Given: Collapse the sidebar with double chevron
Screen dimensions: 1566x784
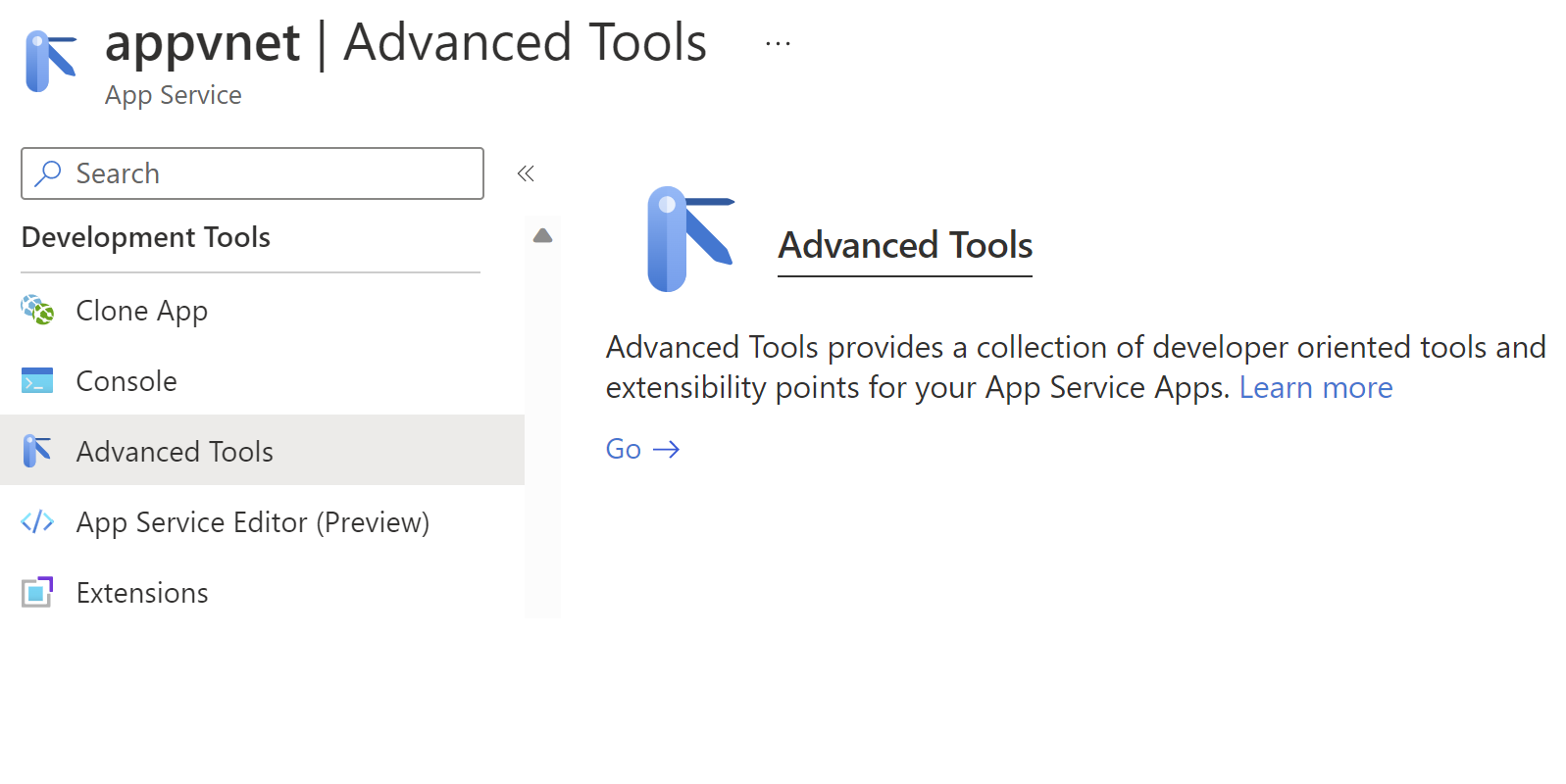Looking at the screenshot, I should 526,173.
